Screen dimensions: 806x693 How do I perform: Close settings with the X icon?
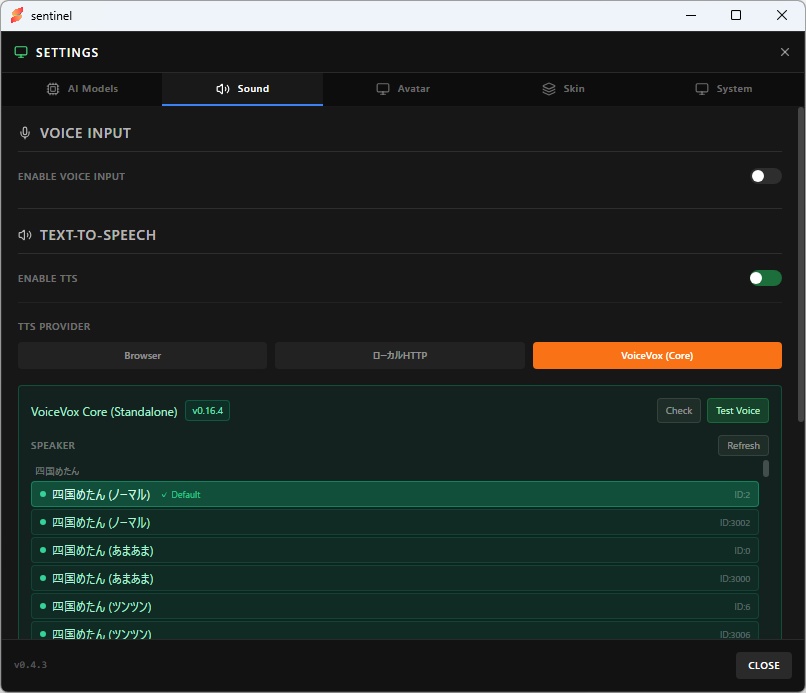[x=784, y=52]
